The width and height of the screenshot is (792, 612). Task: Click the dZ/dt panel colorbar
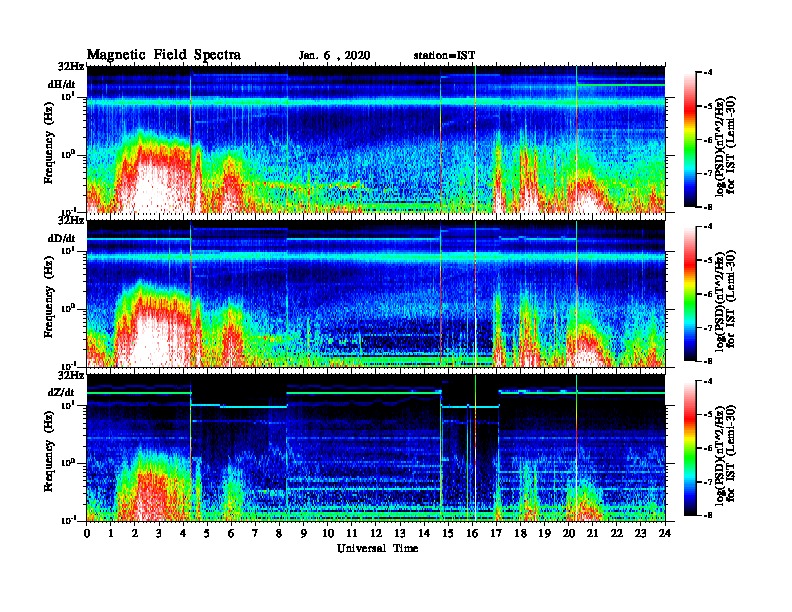tap(690, 448)
